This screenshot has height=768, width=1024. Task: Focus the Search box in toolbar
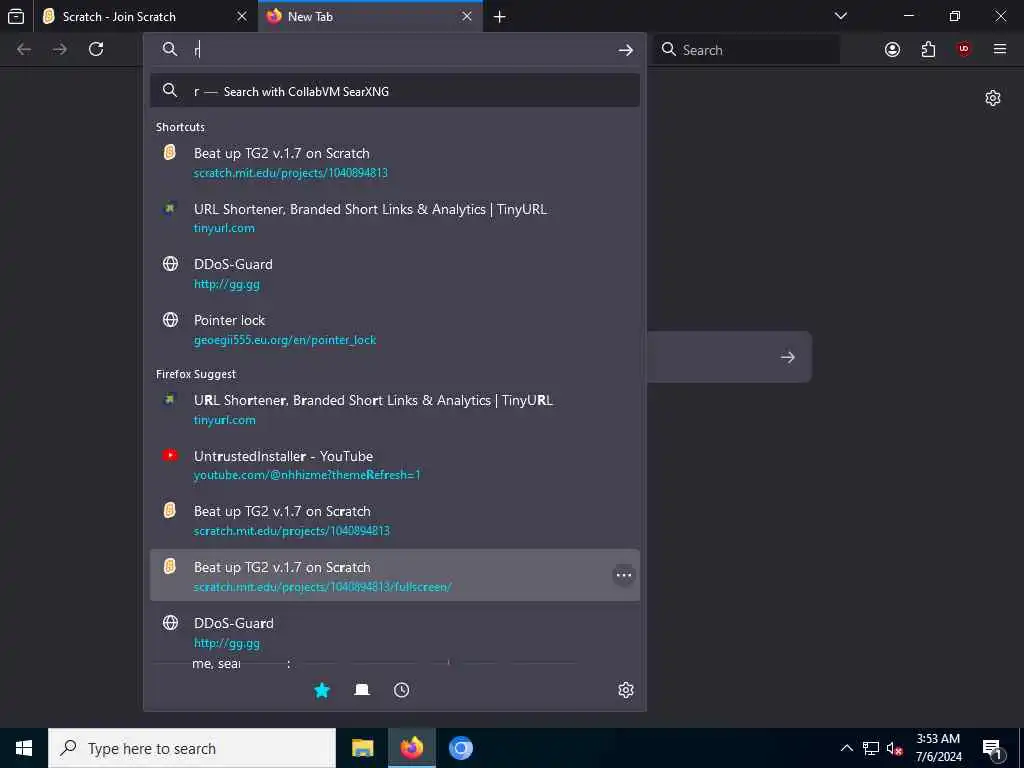[746, 50]
